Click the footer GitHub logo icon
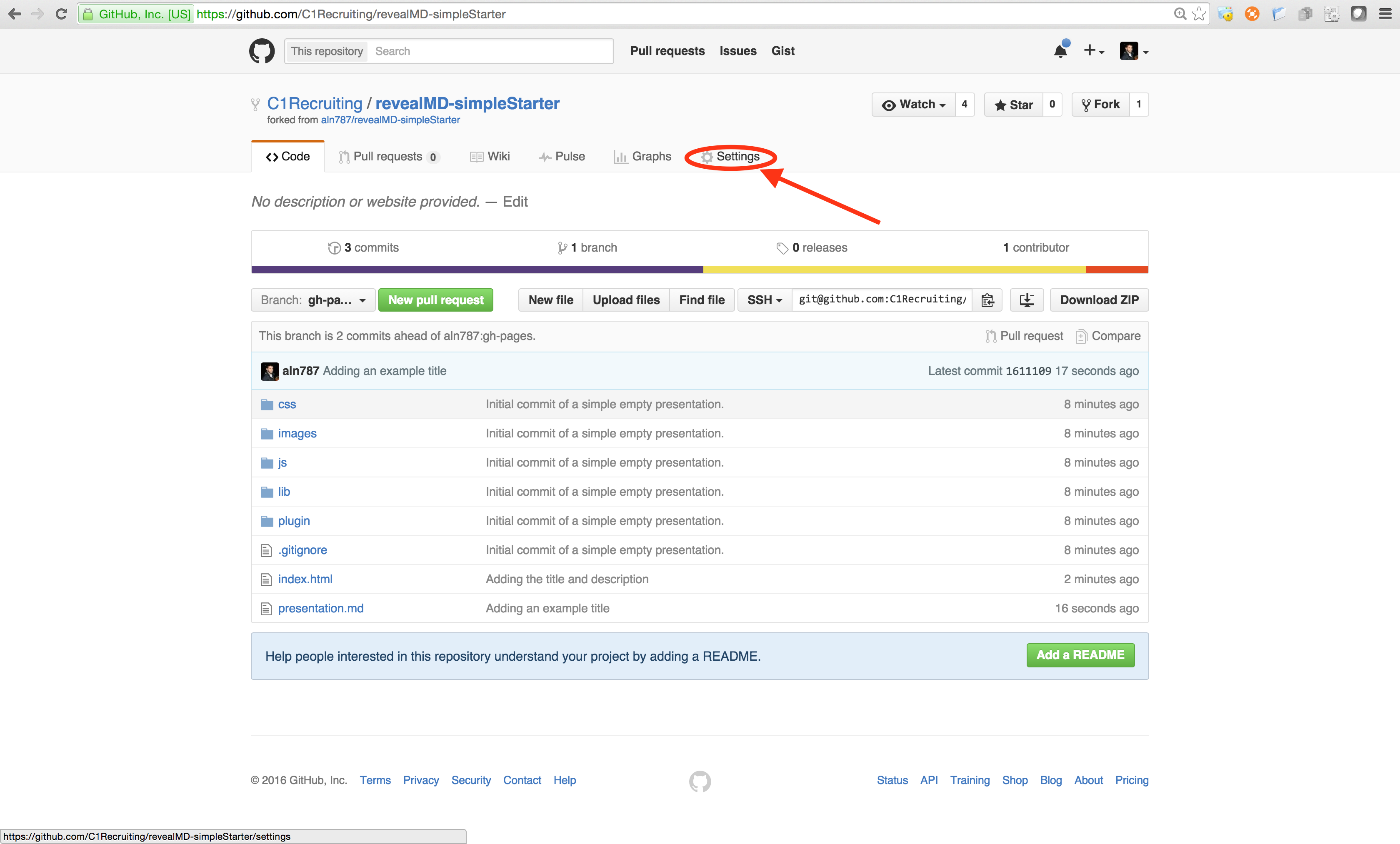Image resolution: width=1400 pixels, height=844 pixels. 700,781
